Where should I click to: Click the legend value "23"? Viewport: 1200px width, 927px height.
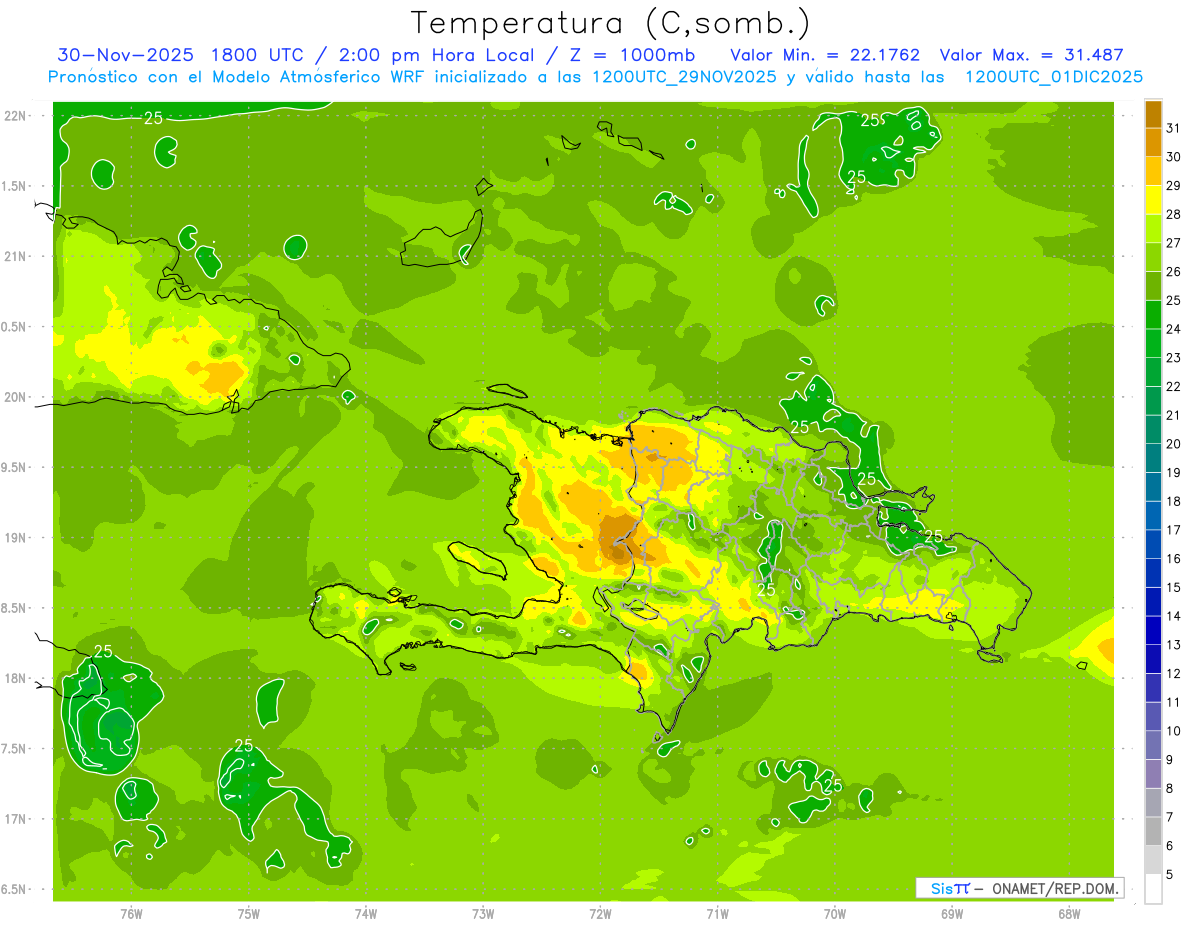[x=1174, y=358]
